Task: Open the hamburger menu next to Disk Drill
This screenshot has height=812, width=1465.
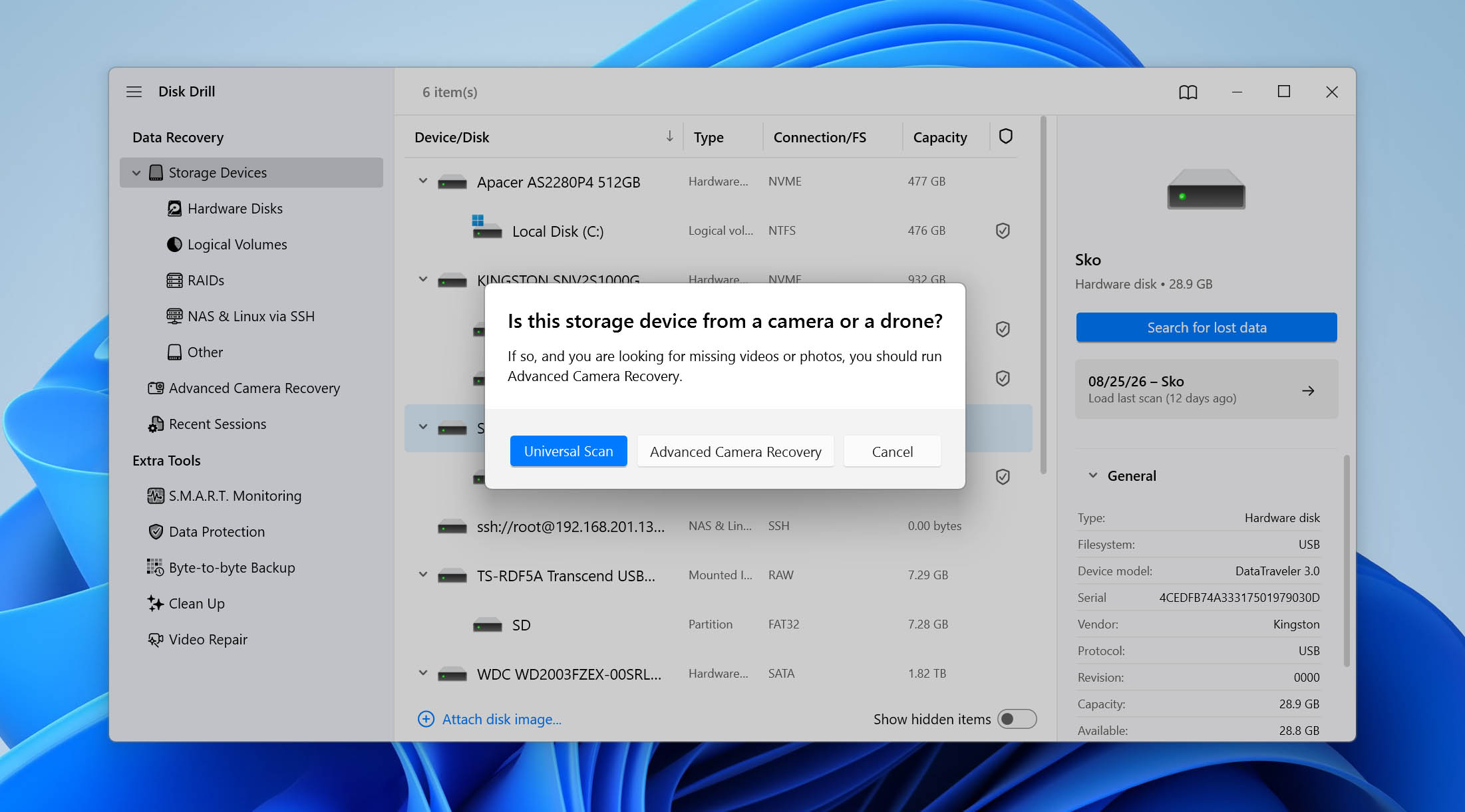Action: pyautogui.click(x=134, y=92)
